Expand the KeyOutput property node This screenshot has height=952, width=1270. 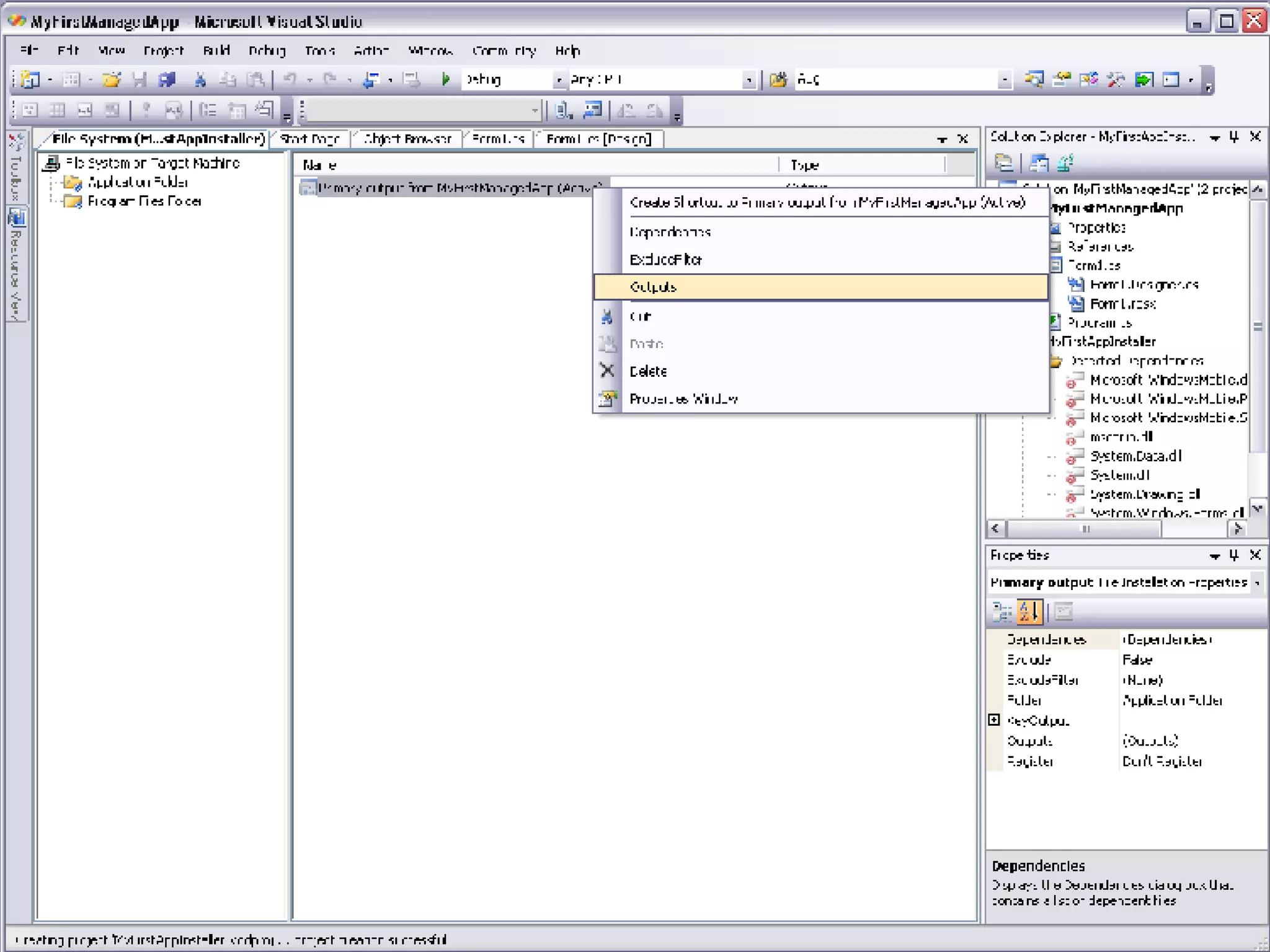(994, 720)
